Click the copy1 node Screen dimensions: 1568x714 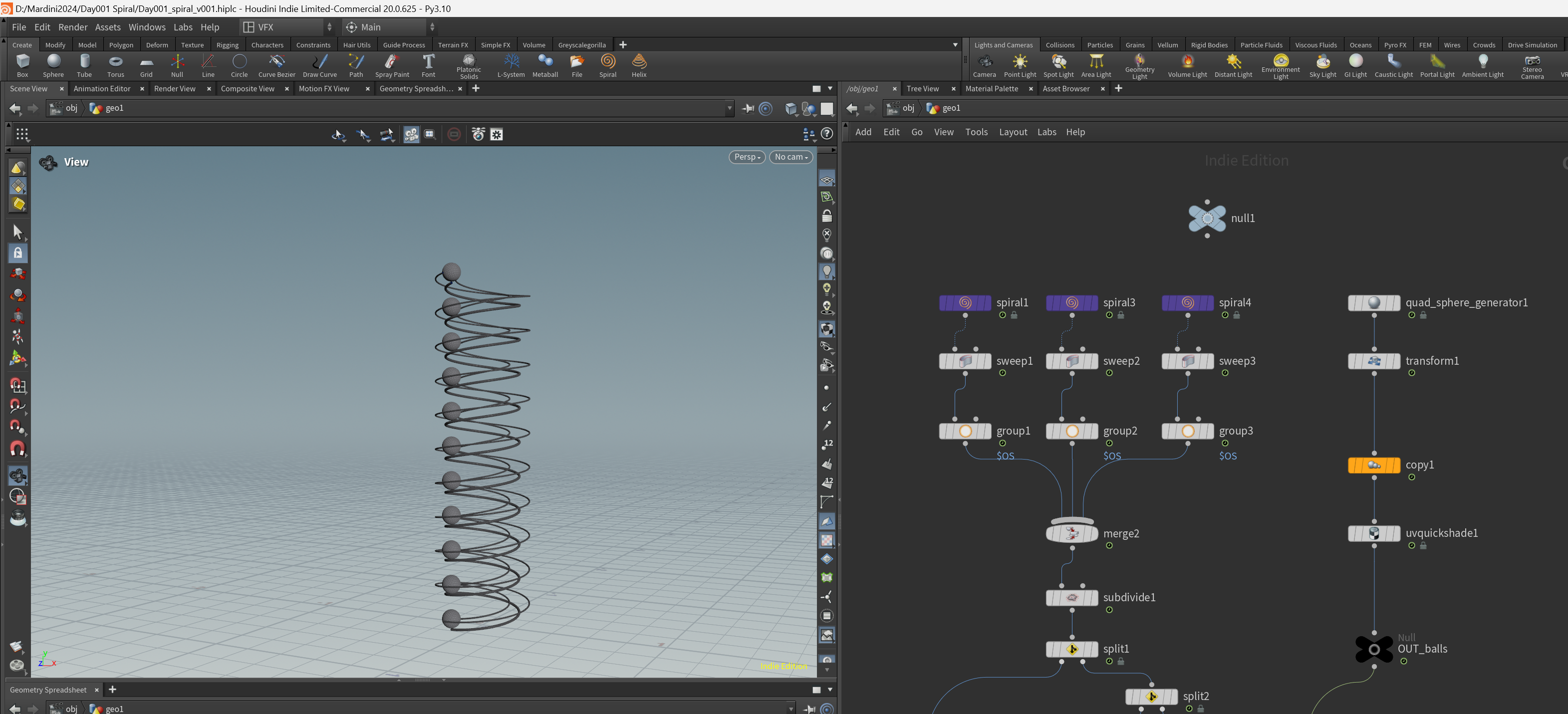1374,465
